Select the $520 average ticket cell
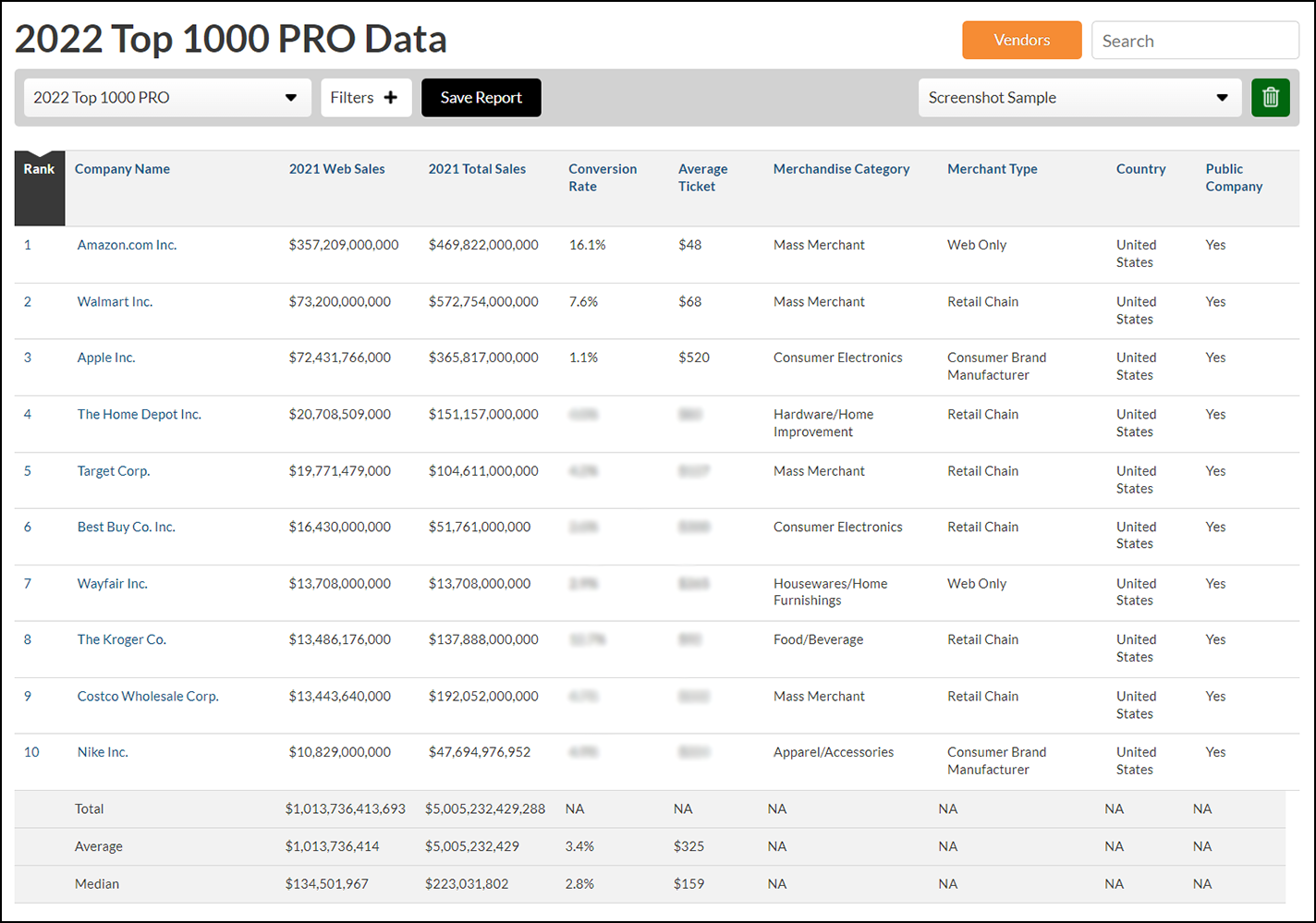Image resolution: width=1316 pixels, height=923 pixels. coord(694,358)
